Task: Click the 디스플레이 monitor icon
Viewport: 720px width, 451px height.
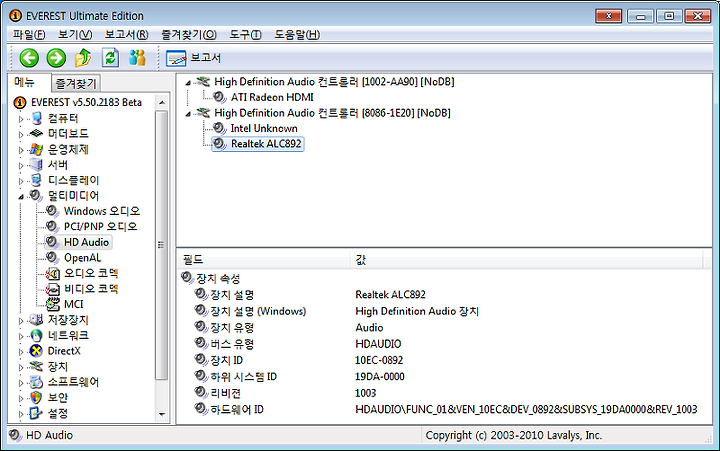Action: [x=36, y=180]
